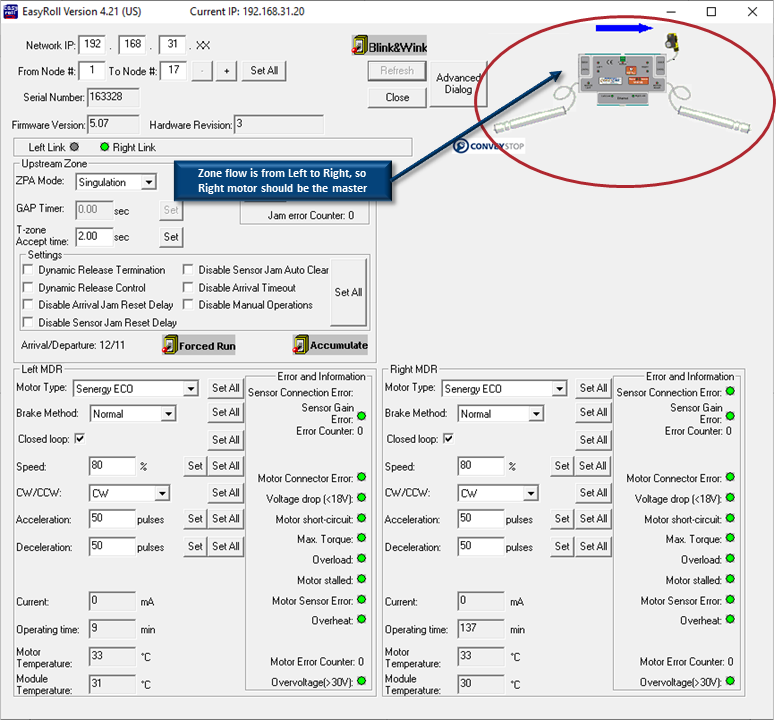Screen dimensions: 776x720
Task: Enable Disable Arrival Jam Reset Delay
Action: click(x=28, y=304)
